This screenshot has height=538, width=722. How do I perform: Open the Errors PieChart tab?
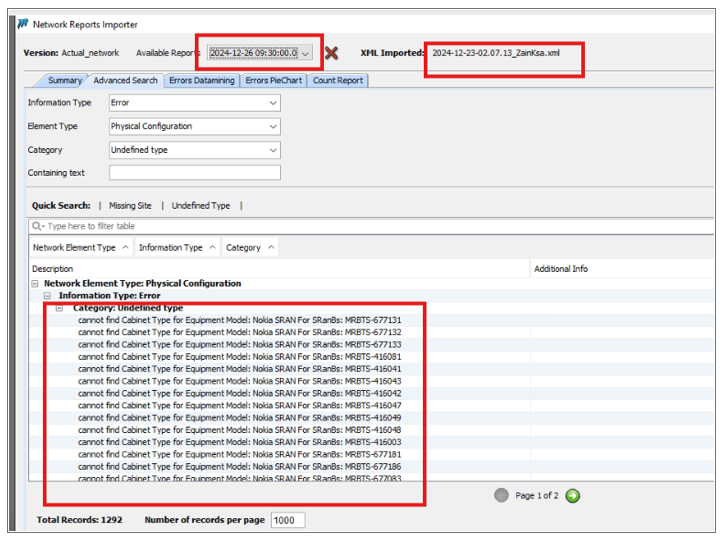coord(273,80)
